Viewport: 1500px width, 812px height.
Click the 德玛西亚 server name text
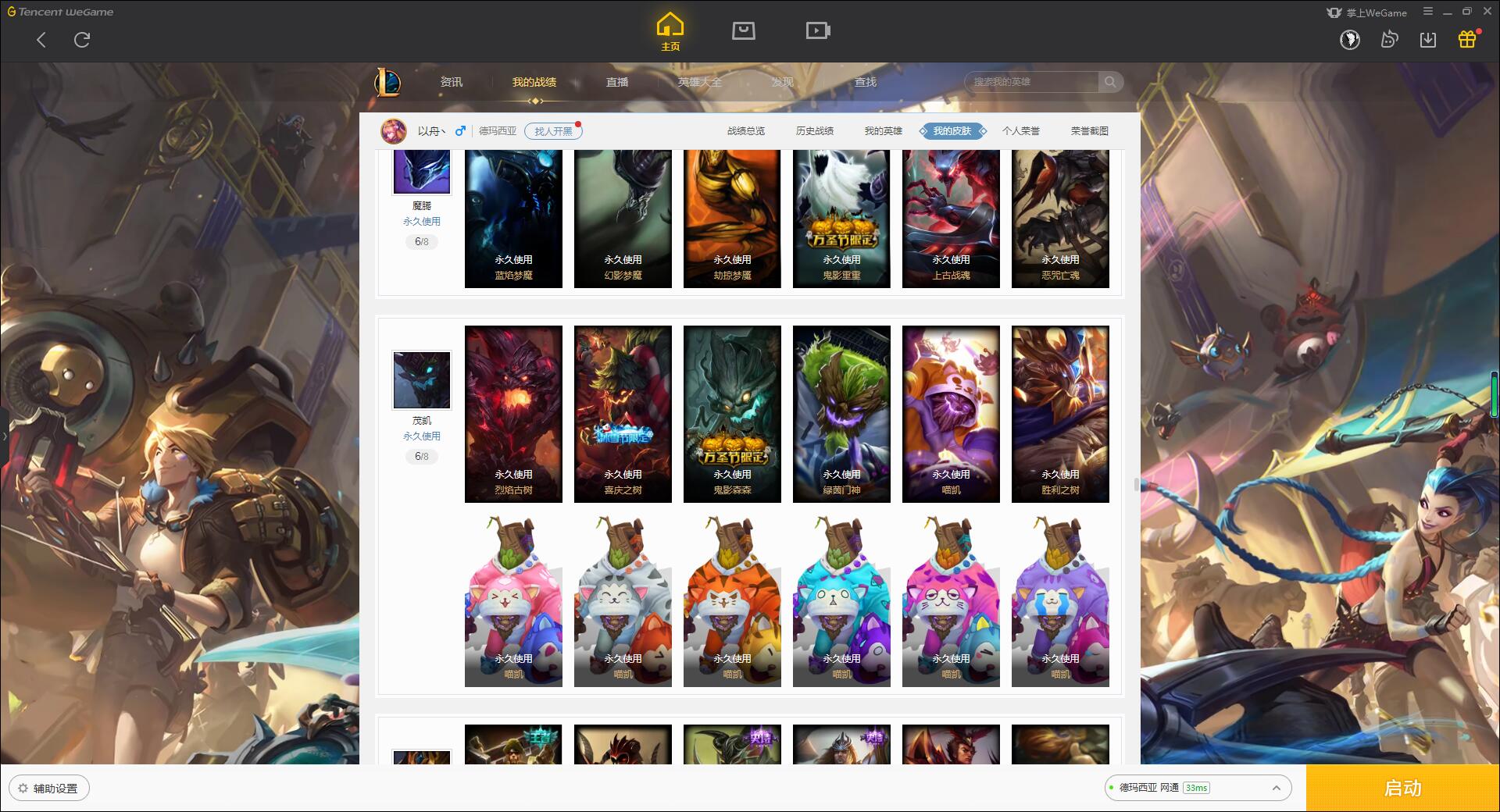point(498,131)
